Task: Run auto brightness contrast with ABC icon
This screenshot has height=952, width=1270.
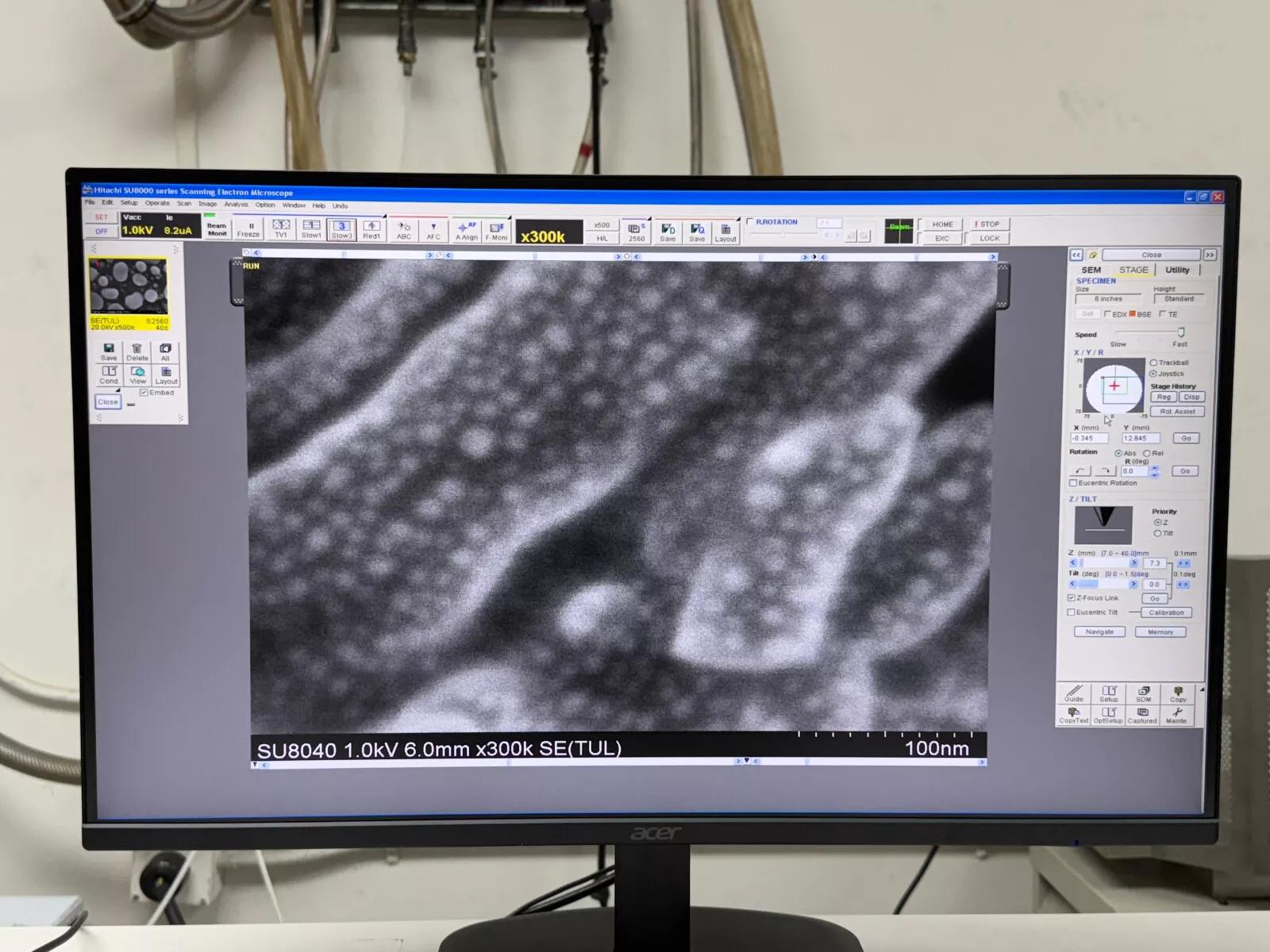Action: click(x=403, y=232)
